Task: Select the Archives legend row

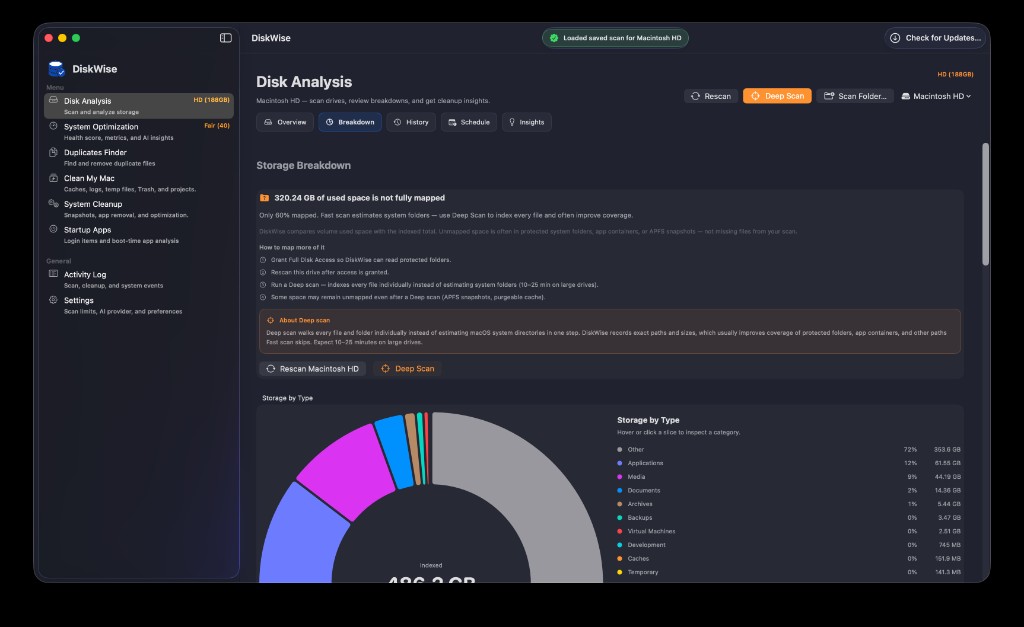Action: 788,504
